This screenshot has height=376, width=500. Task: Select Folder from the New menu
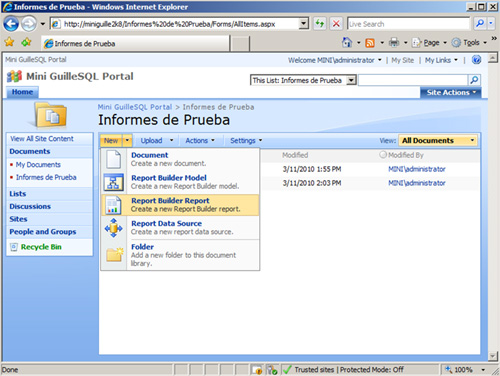tap(180, 255)
